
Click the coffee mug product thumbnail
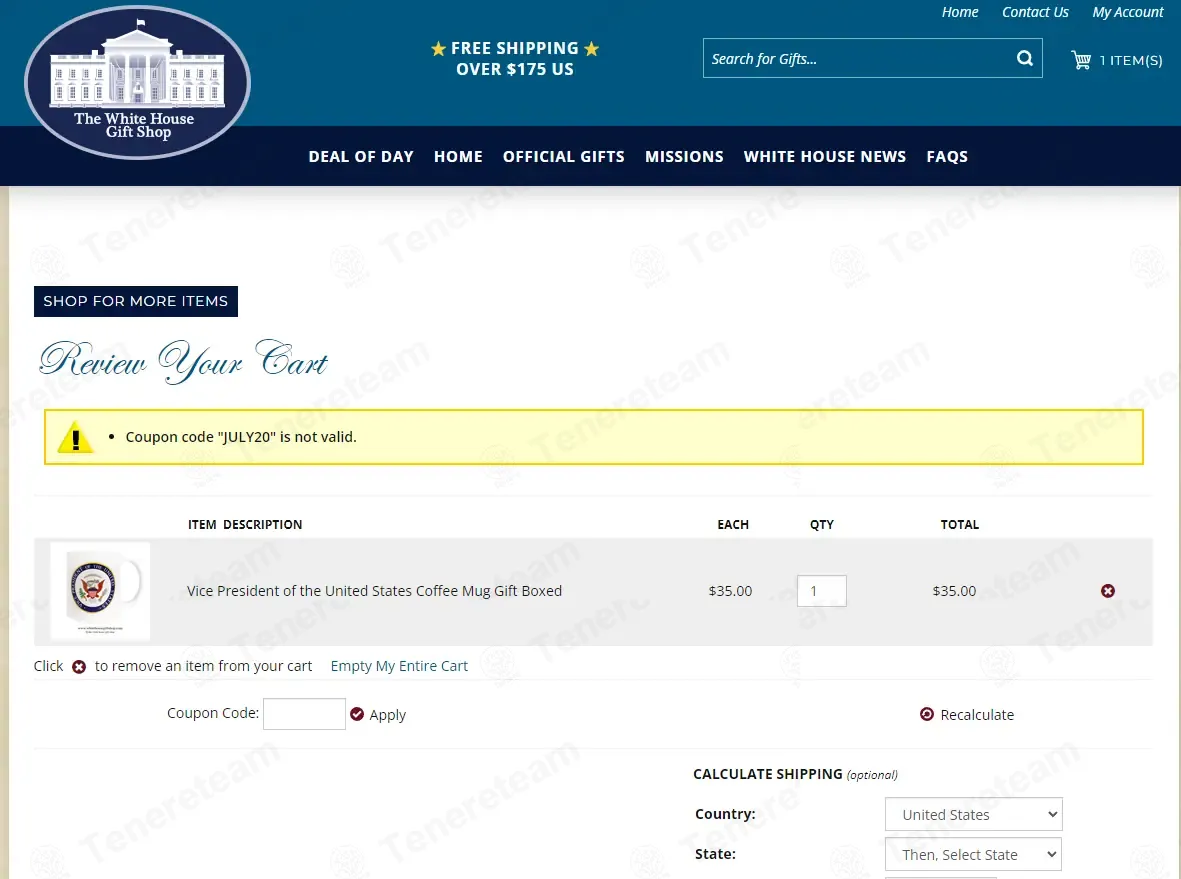click(100, 591)
